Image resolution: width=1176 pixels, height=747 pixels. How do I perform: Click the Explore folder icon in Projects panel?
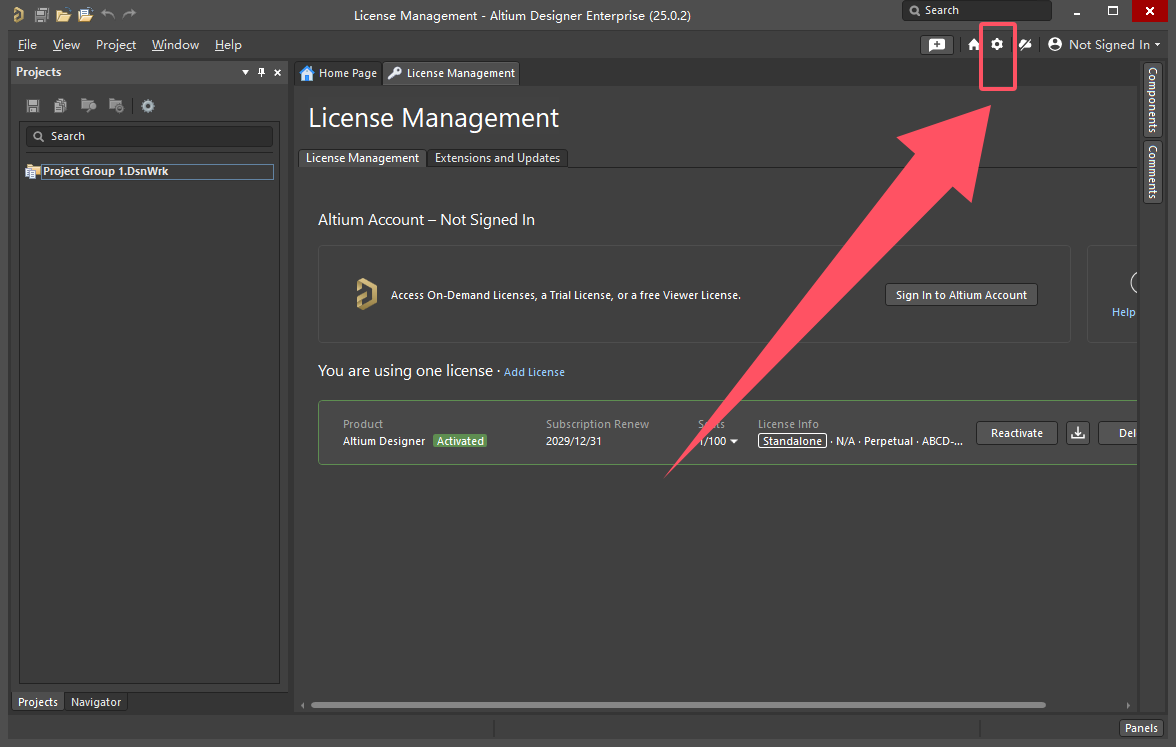88,105
